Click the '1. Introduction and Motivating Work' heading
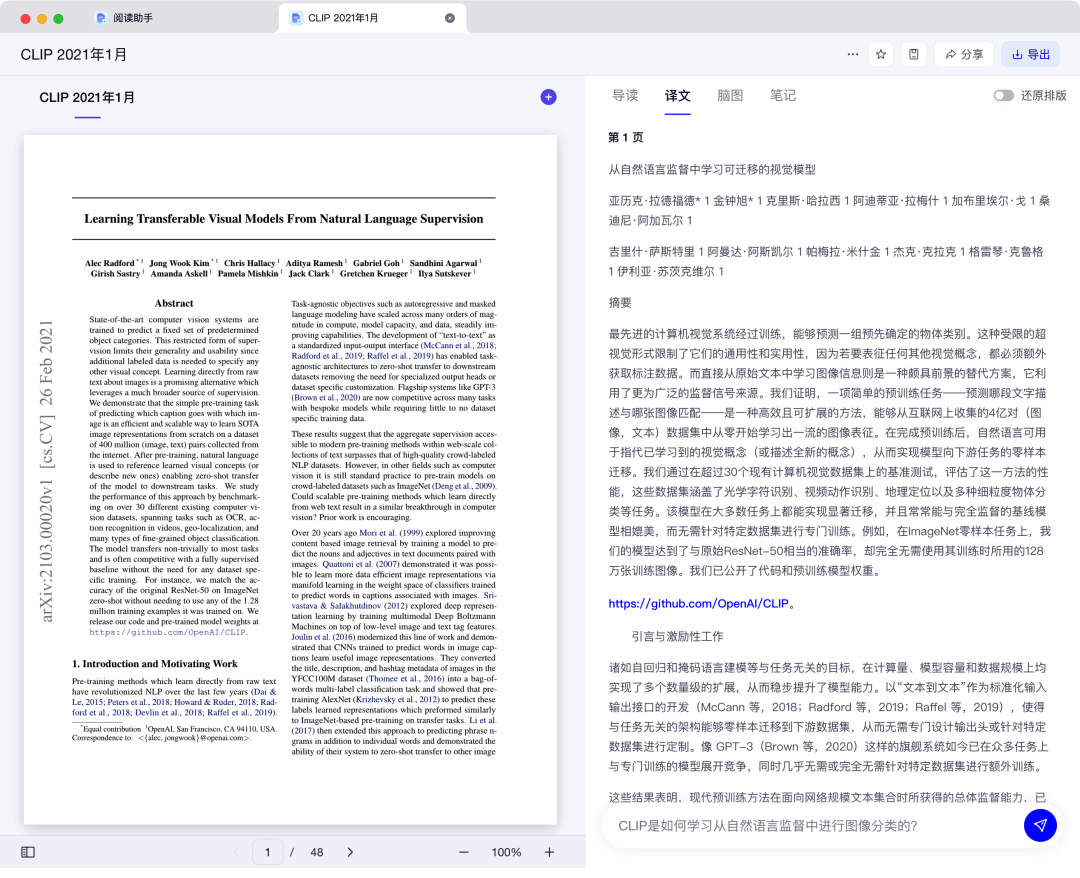The image size is (1080, 878). click(155, 664)
